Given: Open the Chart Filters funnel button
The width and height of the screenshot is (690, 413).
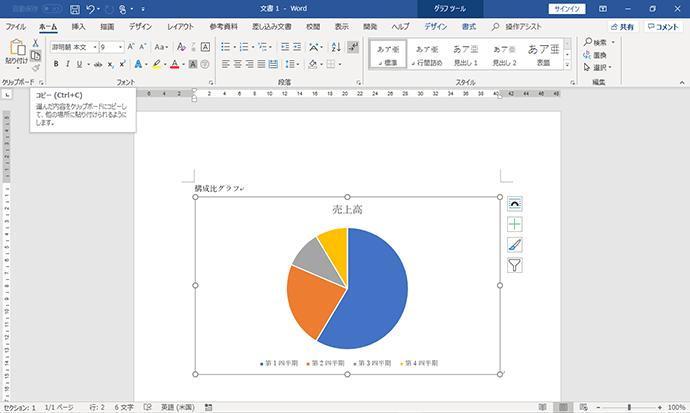Looking at the screenshot, I should (x=514, y=265).
